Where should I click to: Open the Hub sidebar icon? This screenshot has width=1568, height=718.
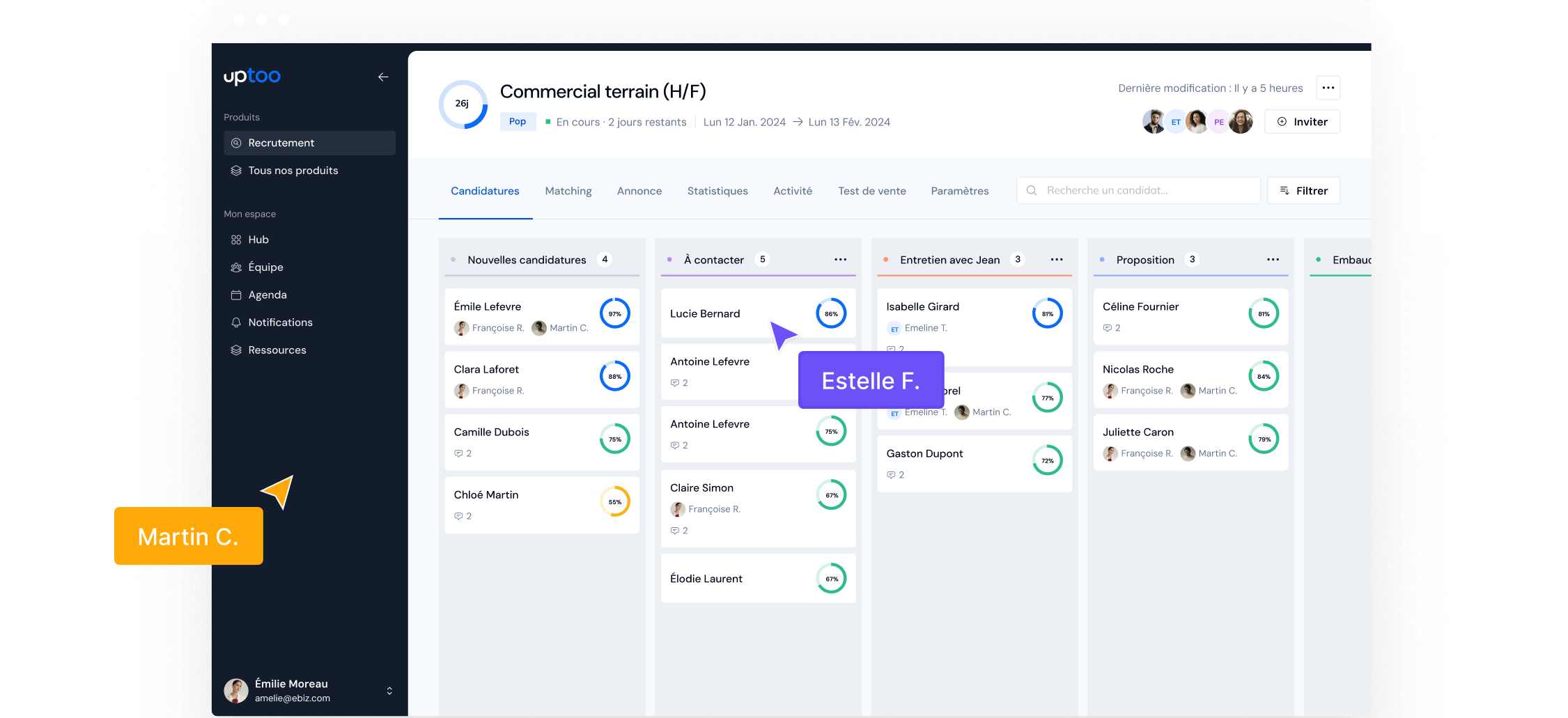pyautogui.click(x=236, y=240)
